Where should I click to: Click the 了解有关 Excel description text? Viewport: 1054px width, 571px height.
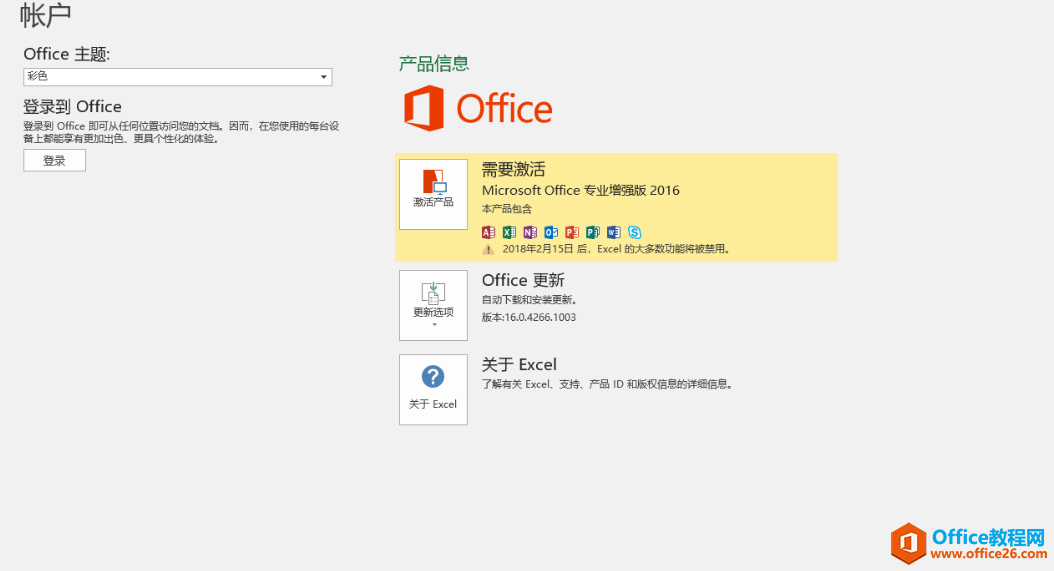point(608,384)
